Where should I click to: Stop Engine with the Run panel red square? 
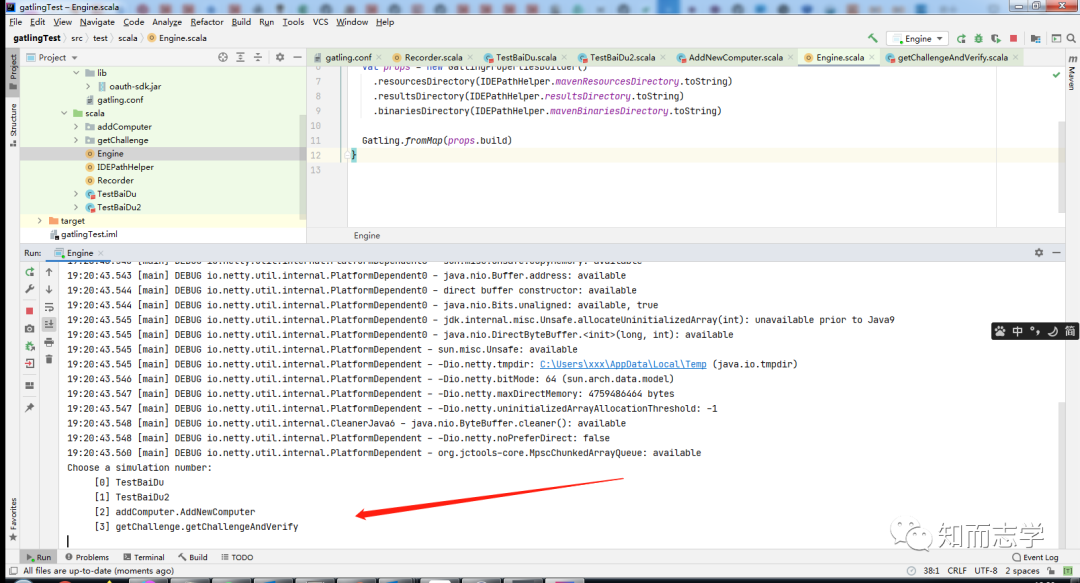coord(30,311)
